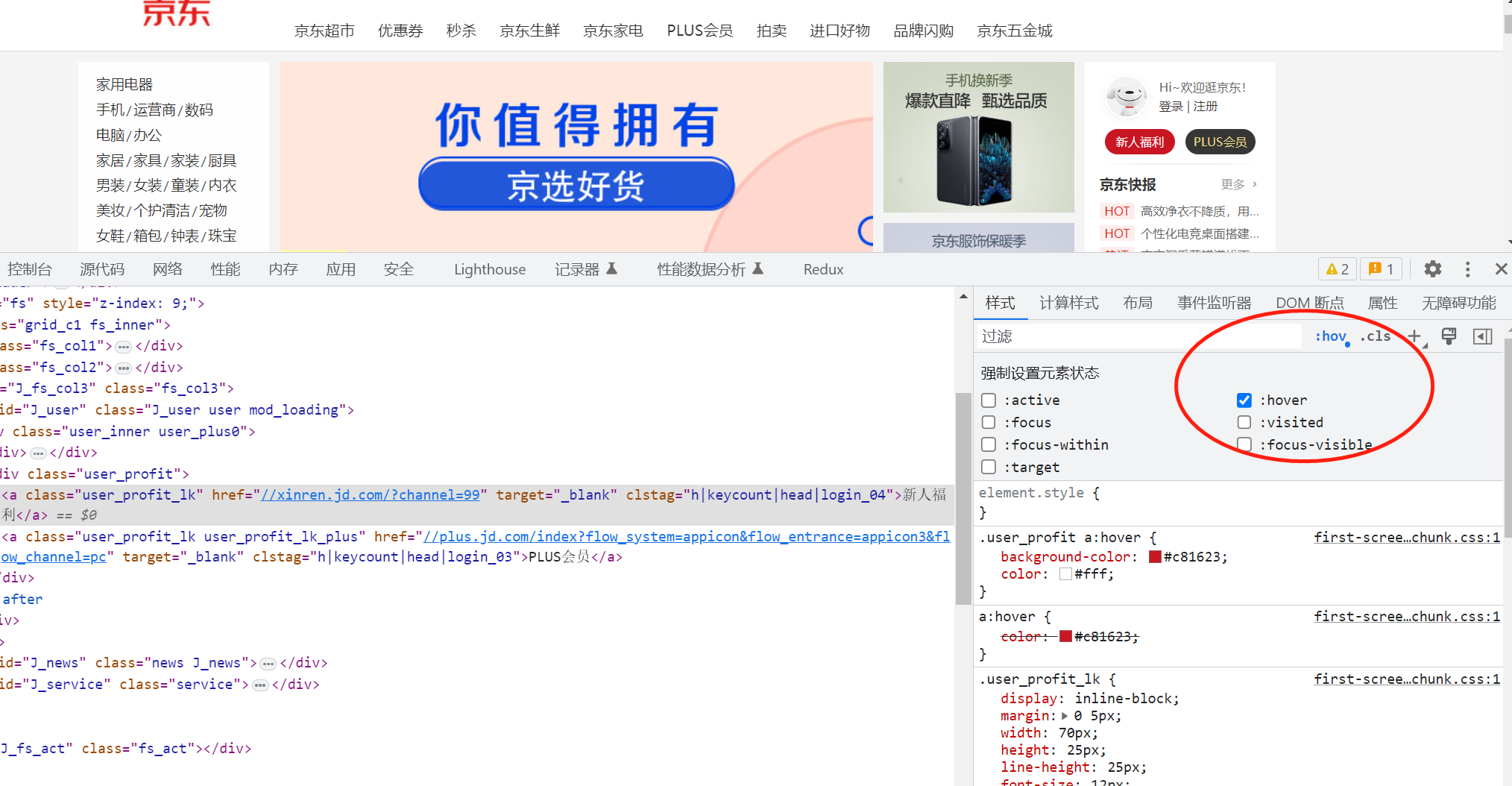Expand the margin shorthand triangle

point(1065,716)
